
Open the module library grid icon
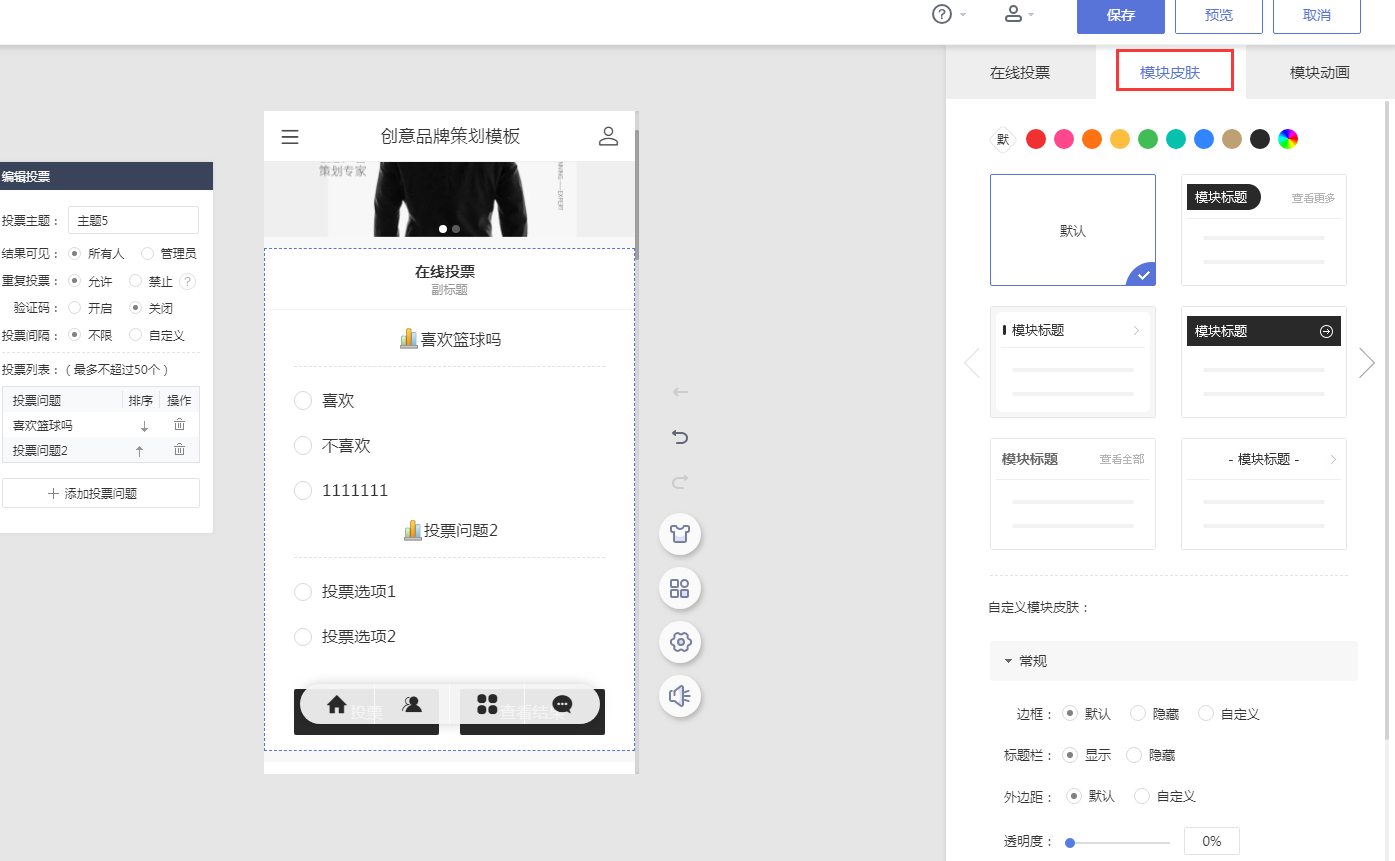(680, 588)
